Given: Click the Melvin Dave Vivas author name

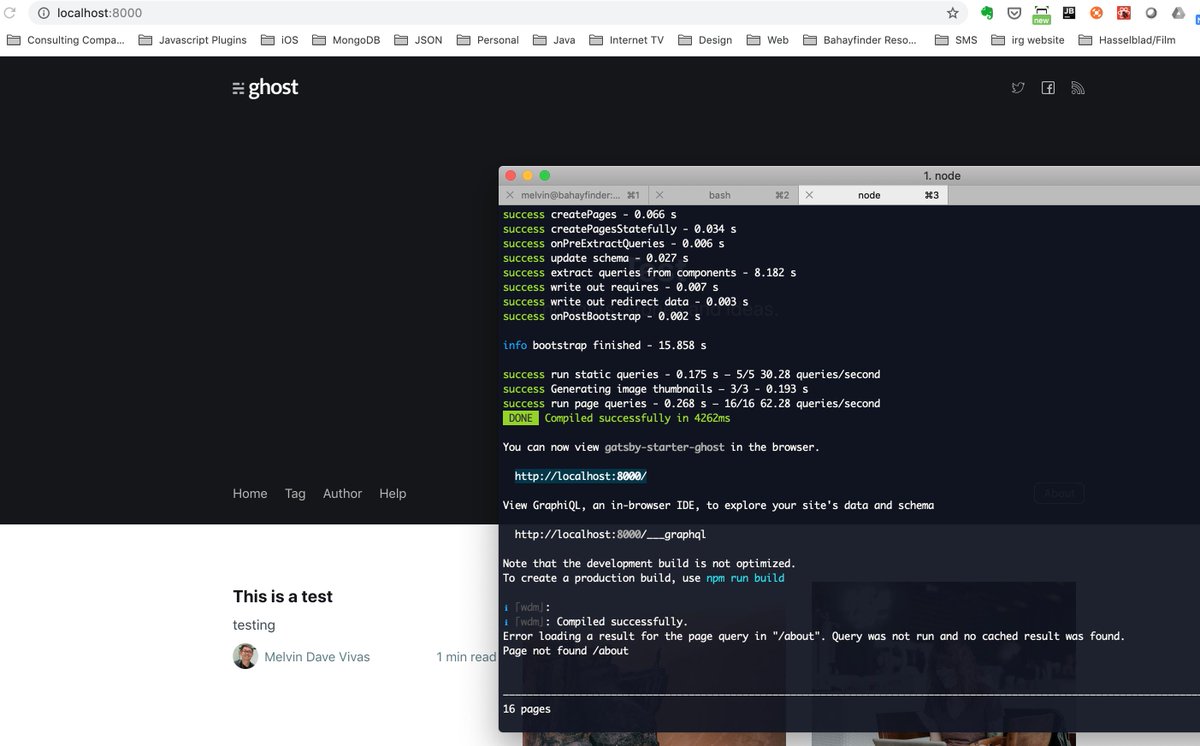Looking at the screenshot, I should pos(317,657).
